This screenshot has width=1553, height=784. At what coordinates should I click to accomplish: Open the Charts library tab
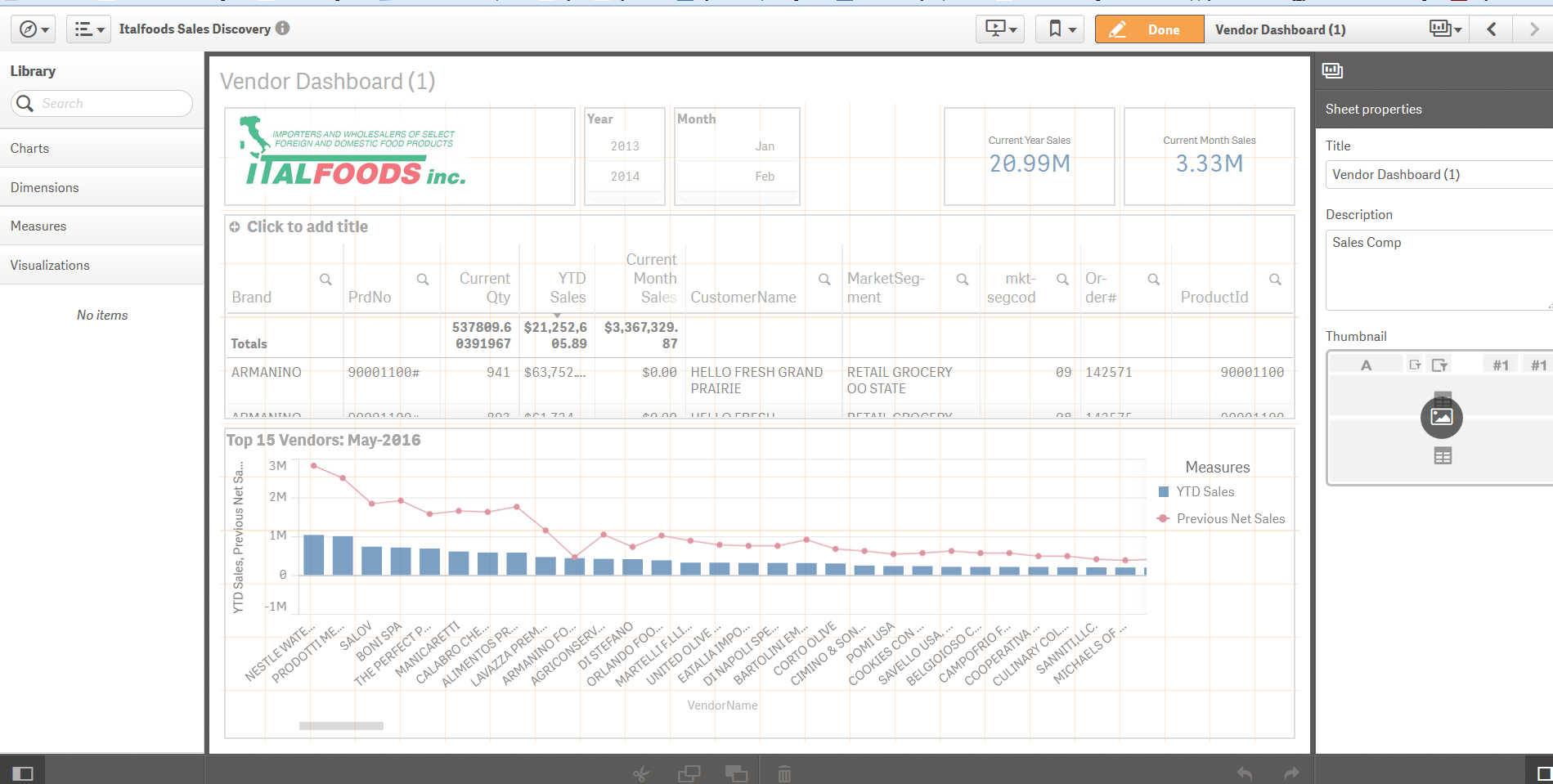click(101, 148)
